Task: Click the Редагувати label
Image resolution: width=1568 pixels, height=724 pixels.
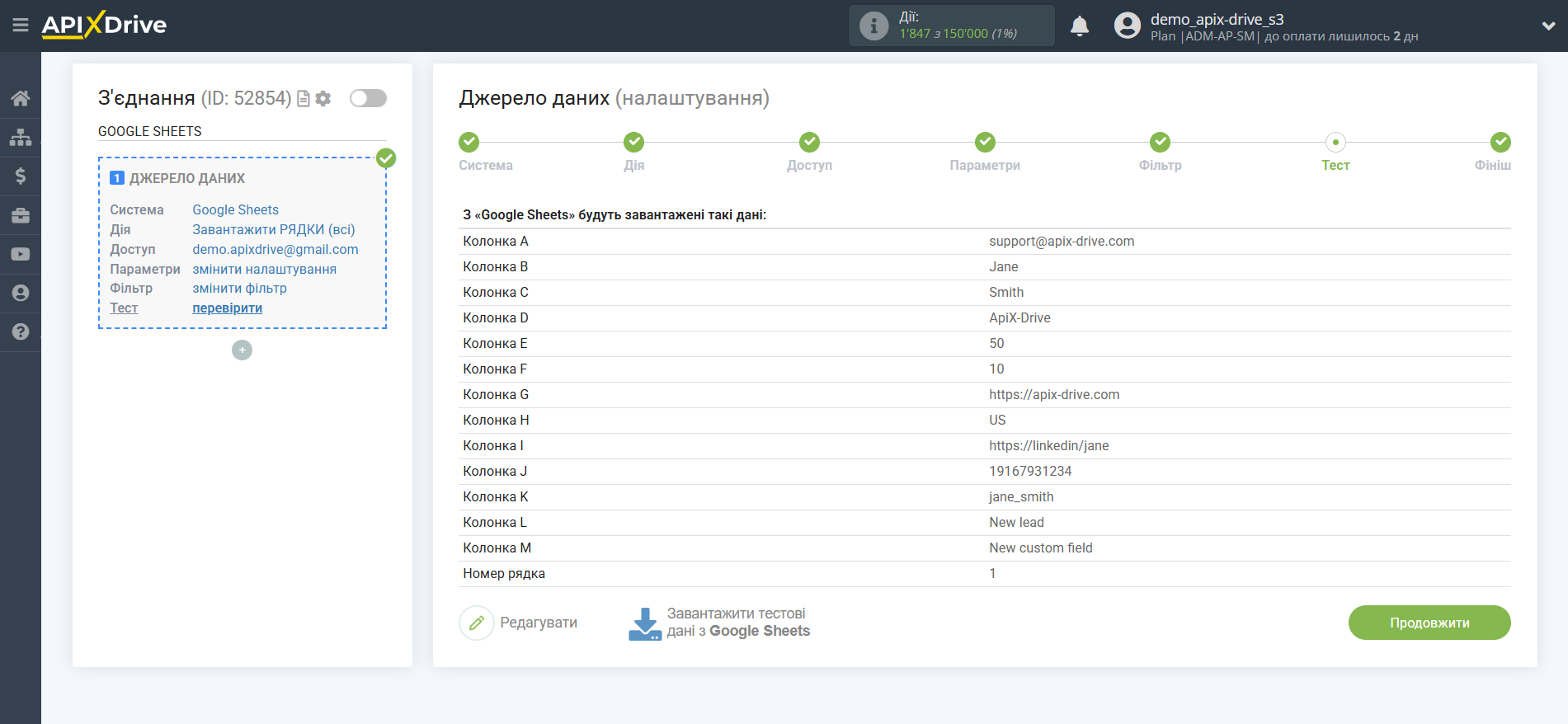Action: pyautogui.click(x=539, y=623)
